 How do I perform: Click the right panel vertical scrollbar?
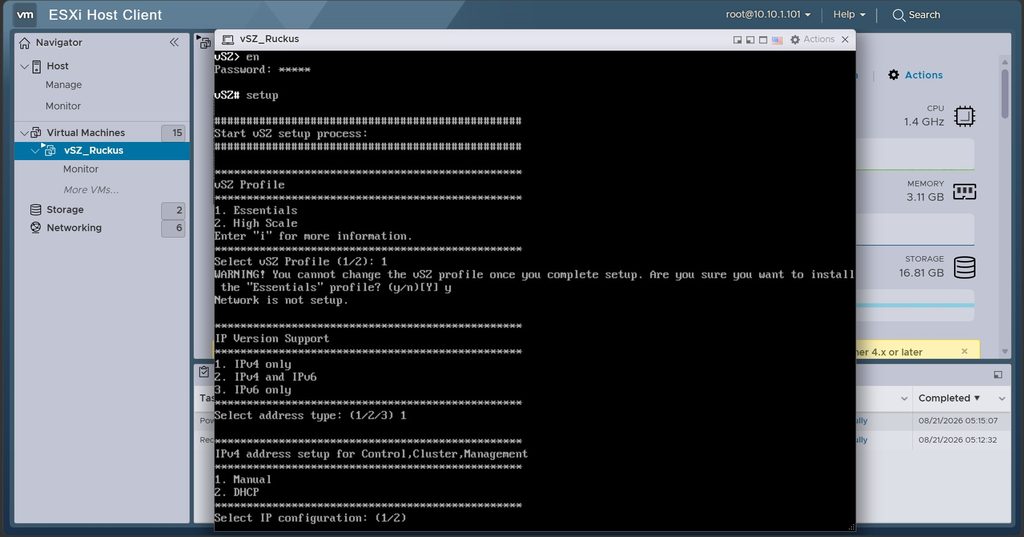(1004, 93)
